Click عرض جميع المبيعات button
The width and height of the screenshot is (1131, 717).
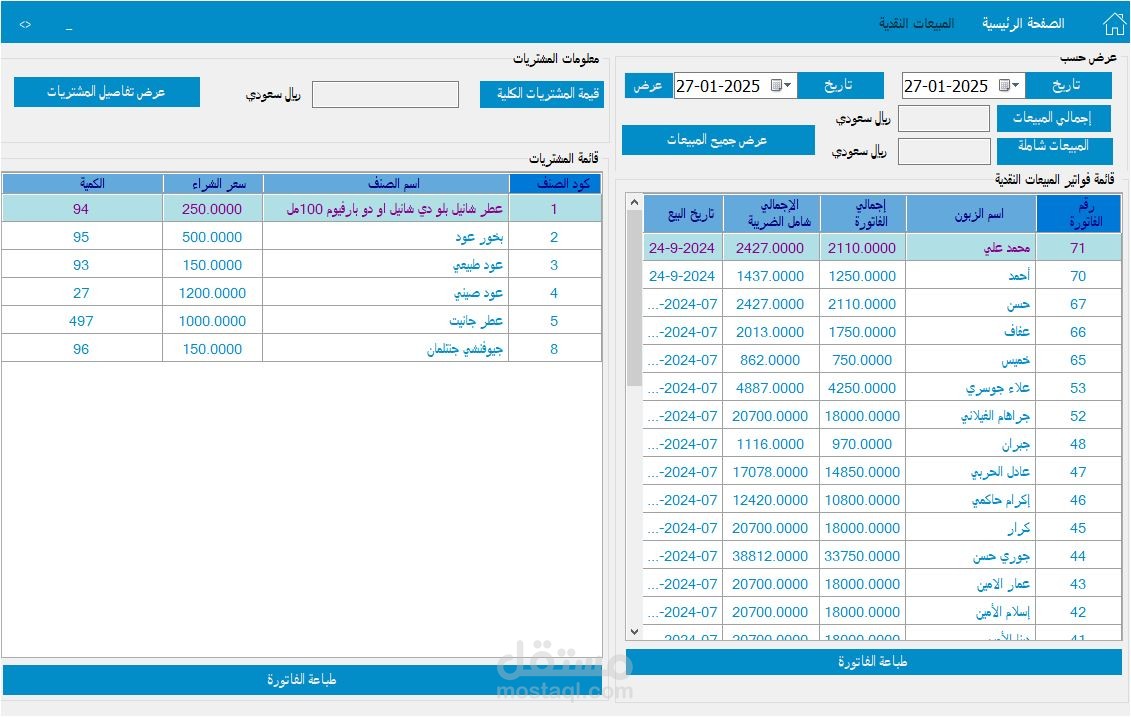pyautogui.click(x=718, y=140)
